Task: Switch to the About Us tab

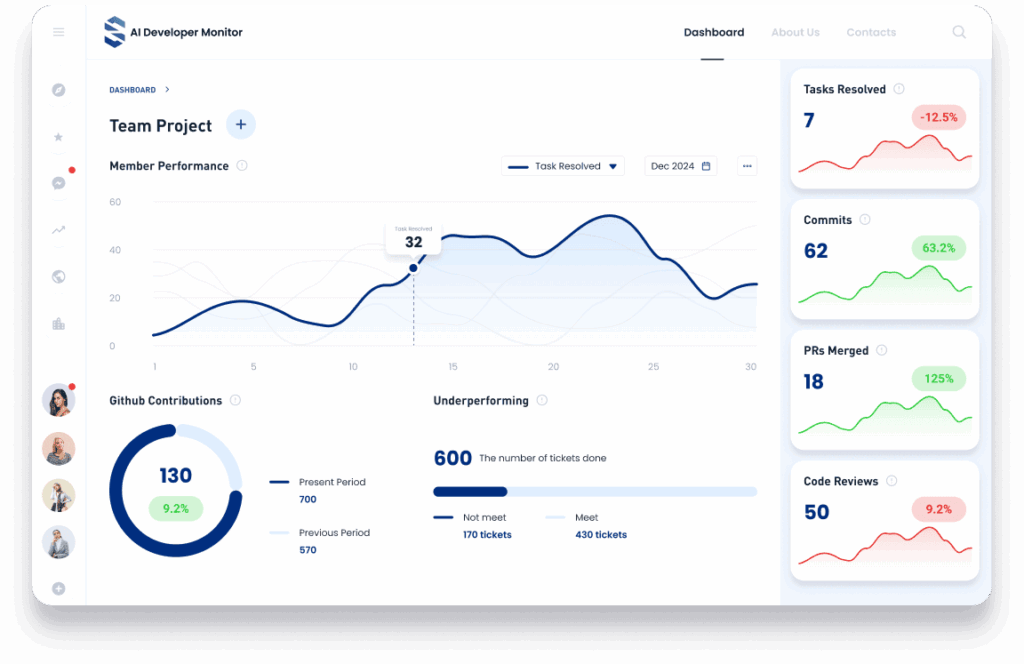Action: pyautogui.click(x=795, y=32)
